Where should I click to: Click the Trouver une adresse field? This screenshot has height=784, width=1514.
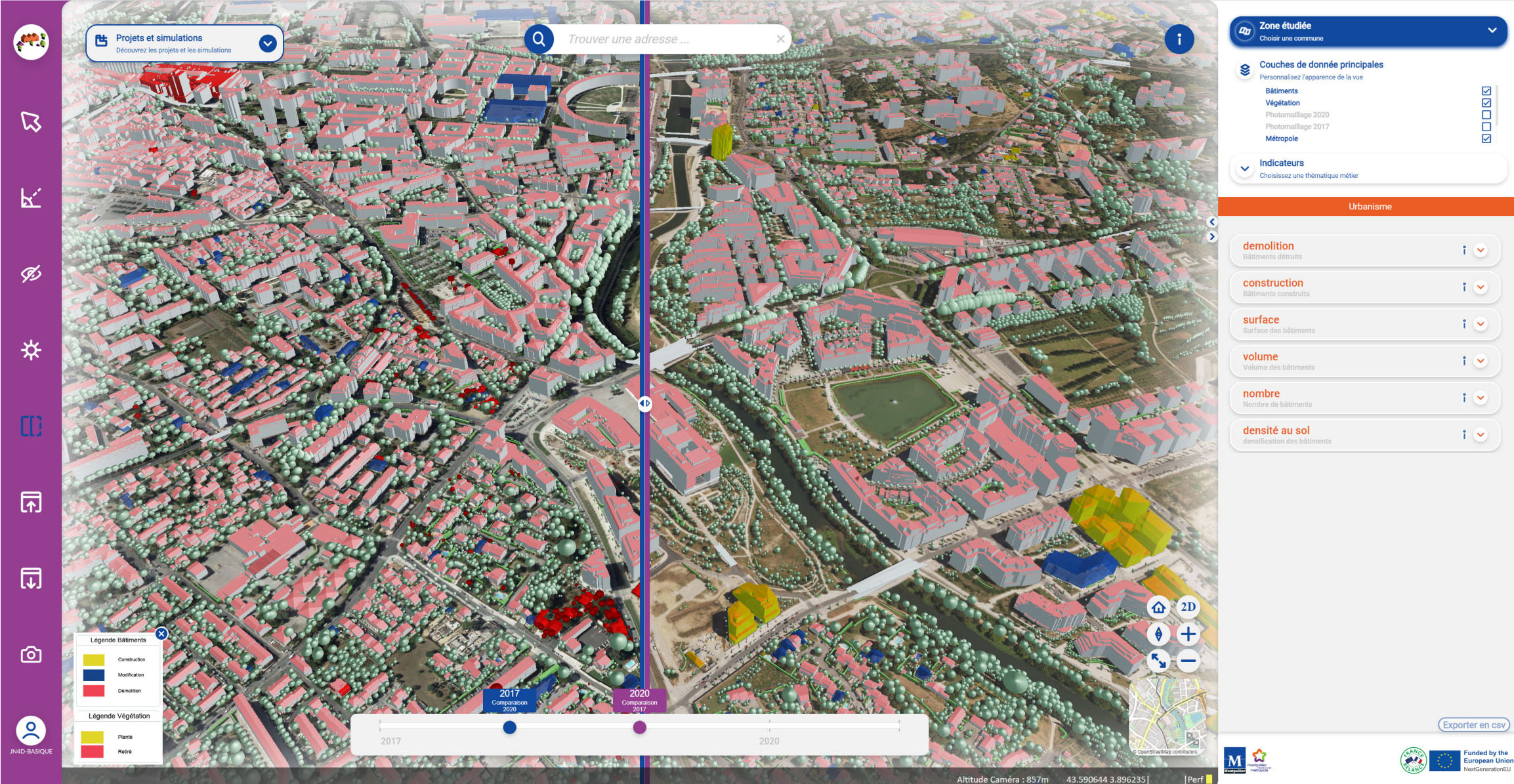point(663,39)
